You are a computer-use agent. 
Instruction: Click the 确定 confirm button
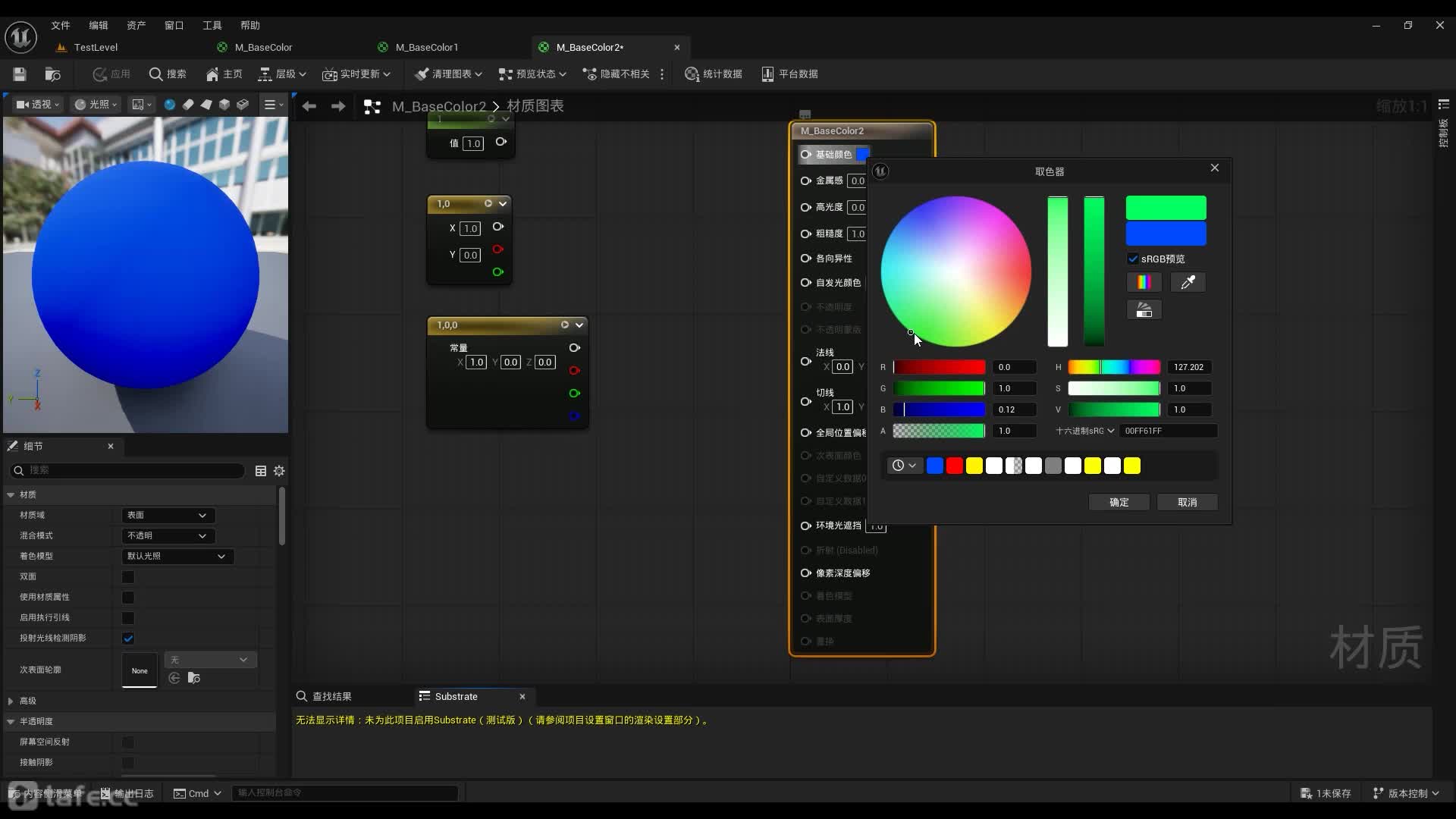pyautogui.click(x=1119, y=502)
